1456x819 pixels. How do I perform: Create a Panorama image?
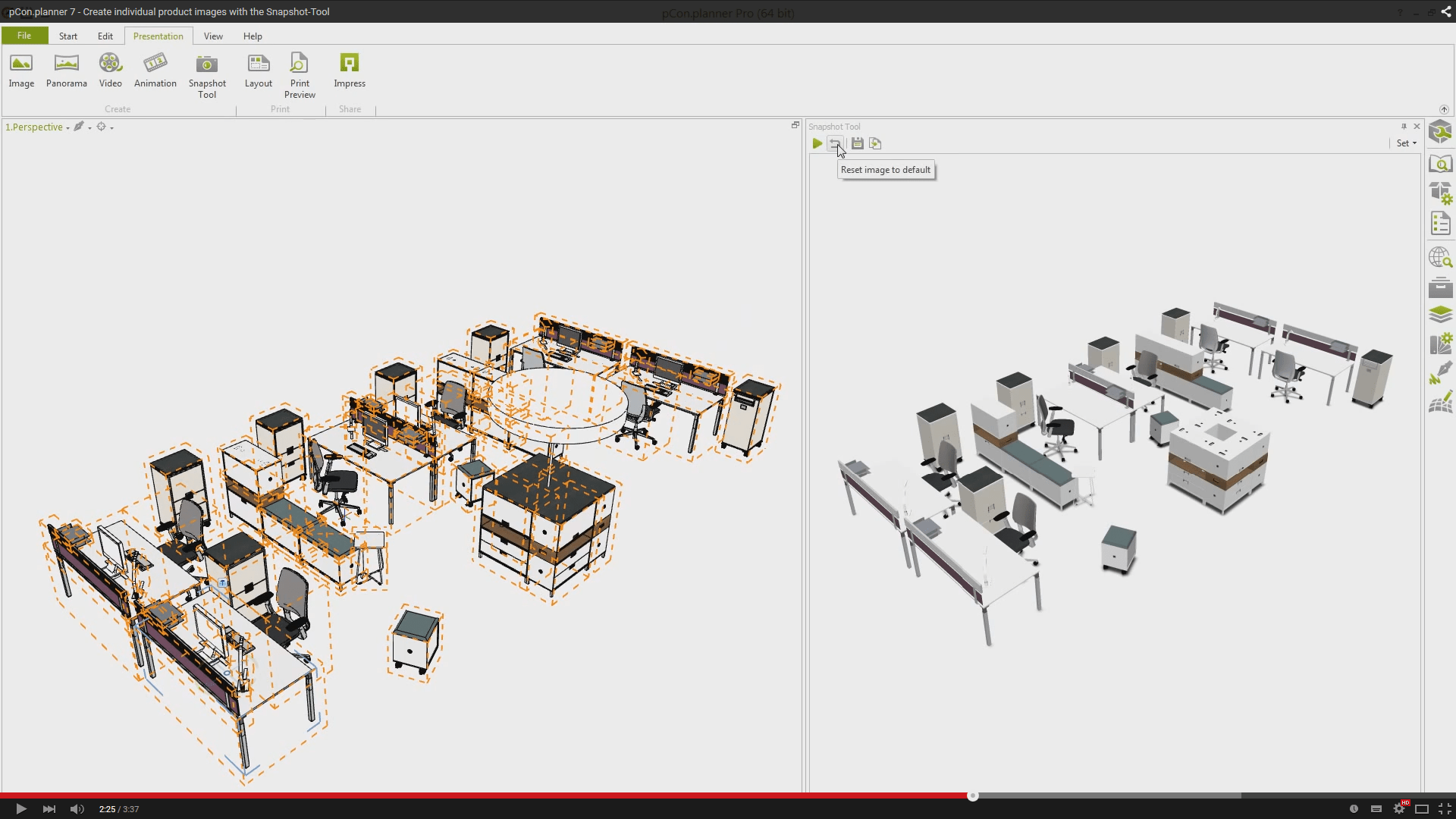(x=66, y=70)
